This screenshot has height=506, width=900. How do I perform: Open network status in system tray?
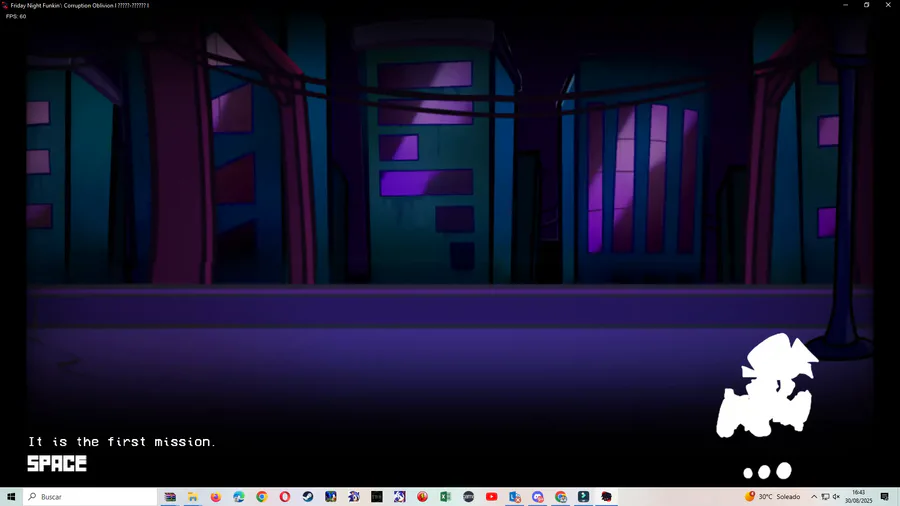(x=825, y=497)
